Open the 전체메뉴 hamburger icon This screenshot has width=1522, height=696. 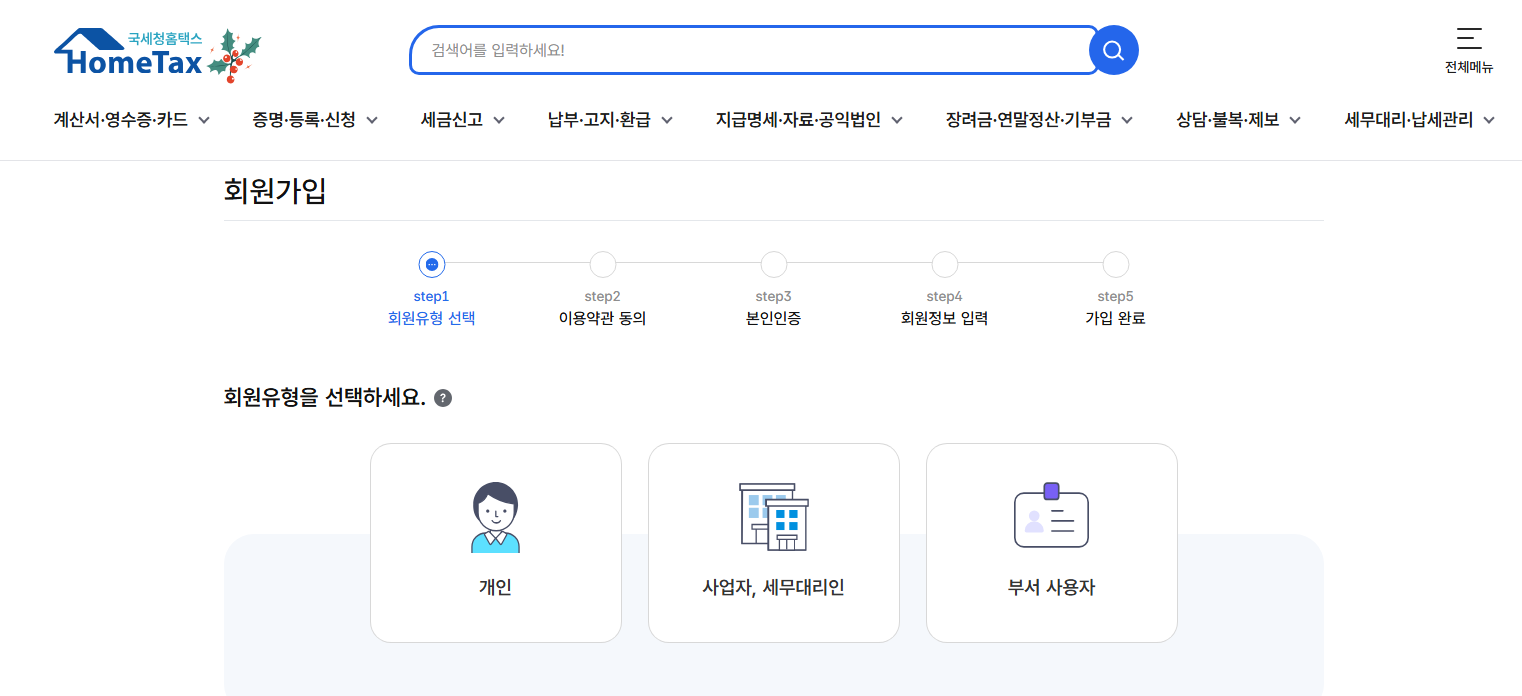pos(1469,39)
